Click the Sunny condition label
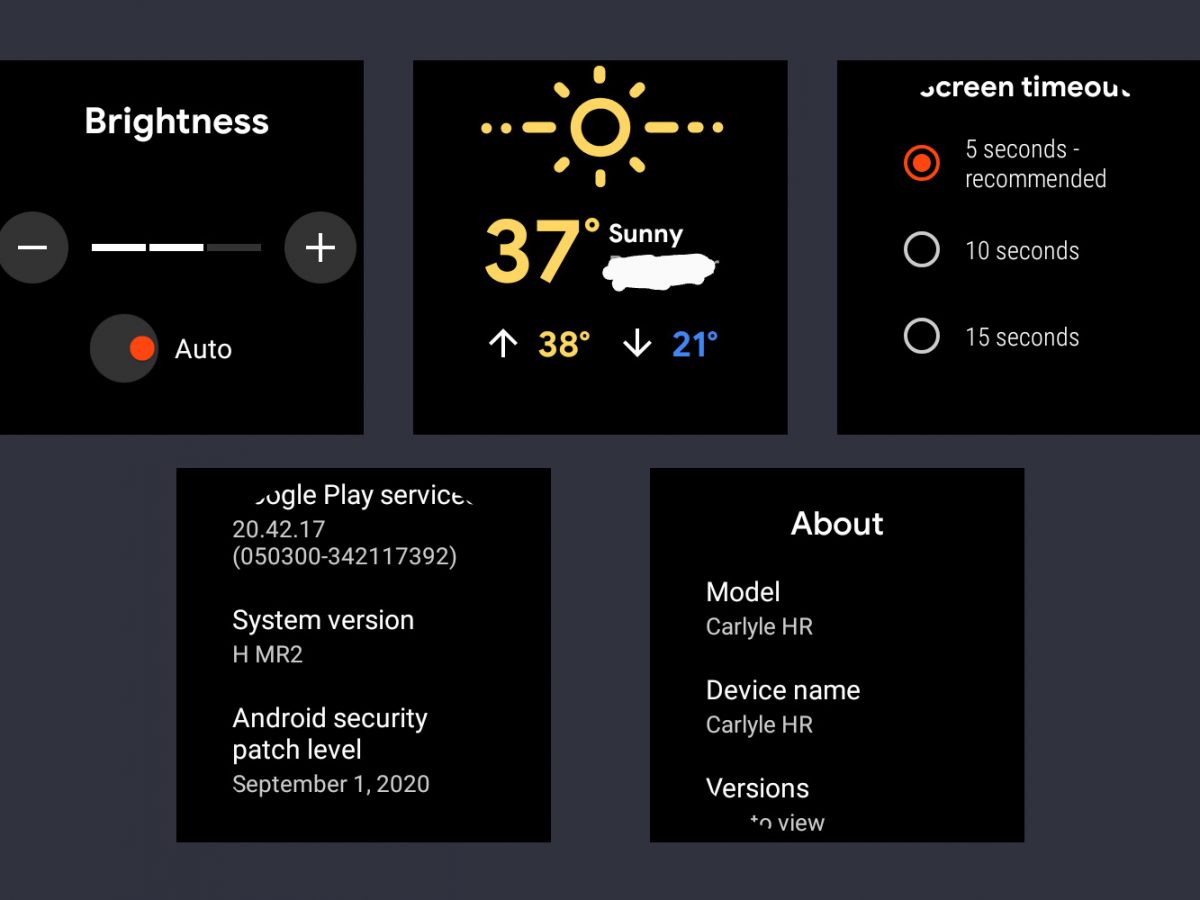The image size is (1200, 900). click(646, 235)
